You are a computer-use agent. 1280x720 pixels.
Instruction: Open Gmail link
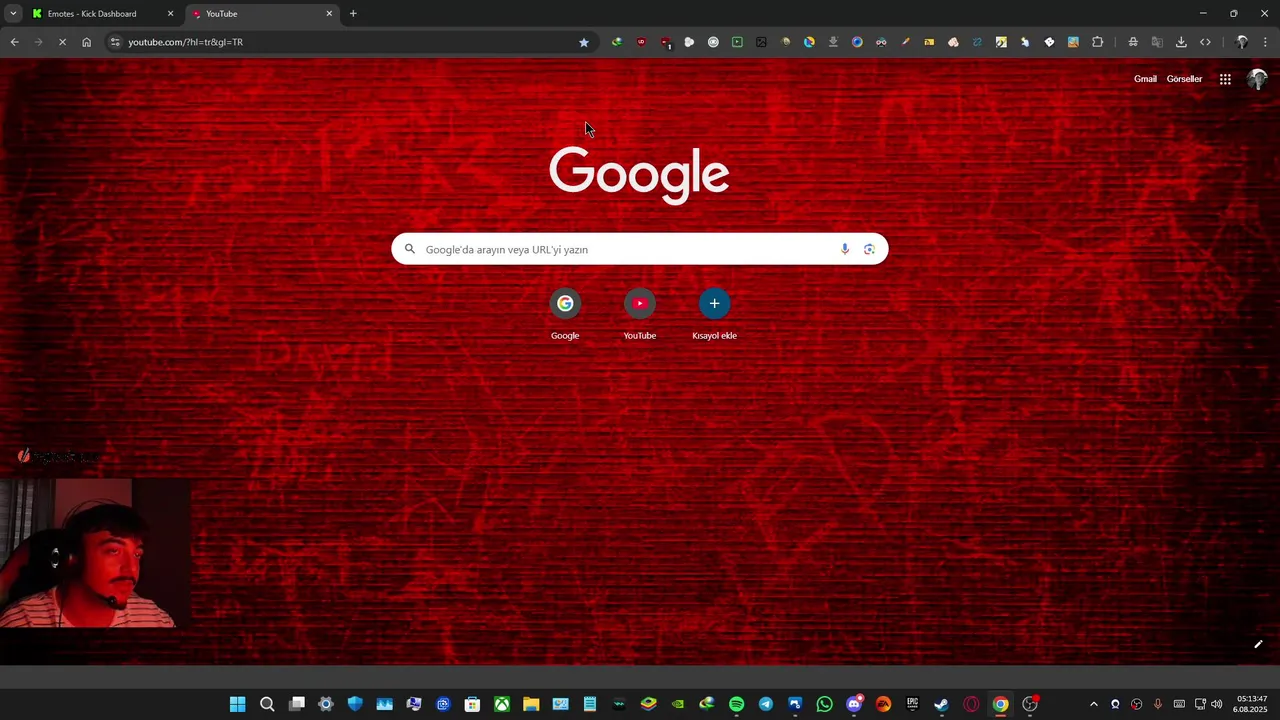1145,79
